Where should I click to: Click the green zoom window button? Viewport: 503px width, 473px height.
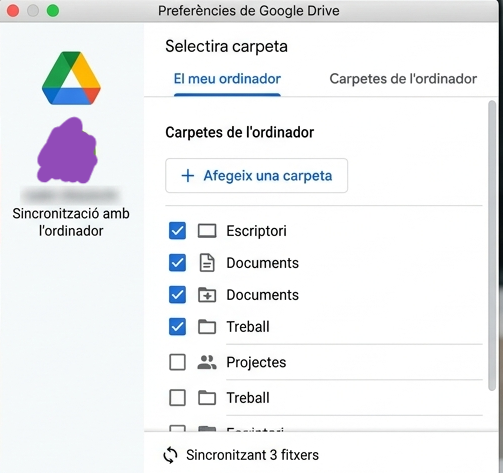[53, 11]
